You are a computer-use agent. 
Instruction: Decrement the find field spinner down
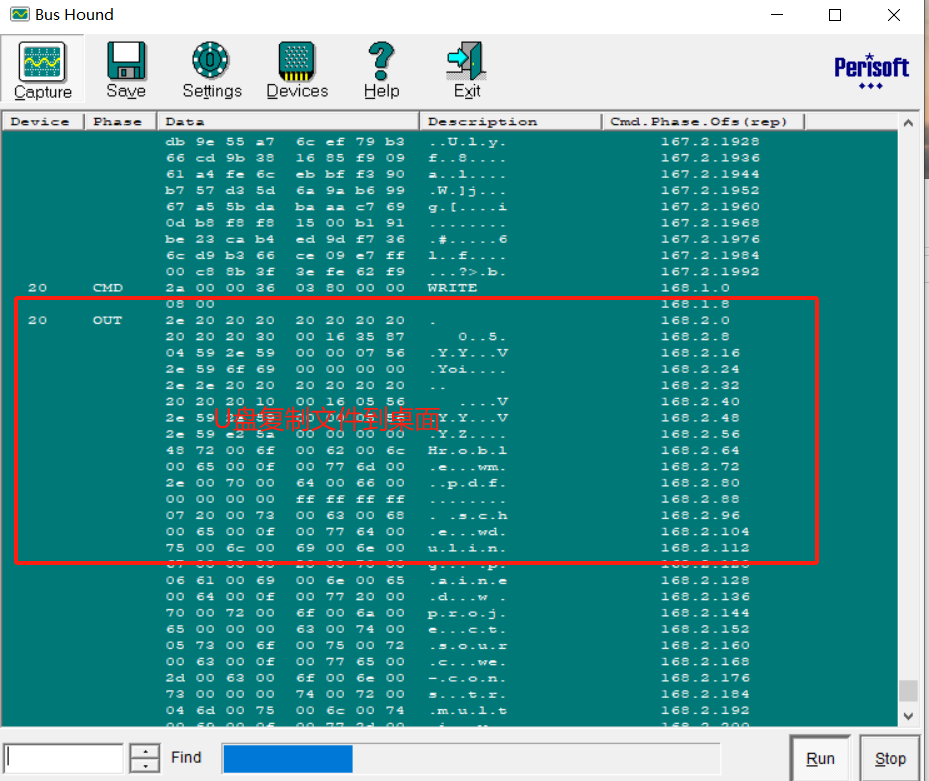(145, 766)
